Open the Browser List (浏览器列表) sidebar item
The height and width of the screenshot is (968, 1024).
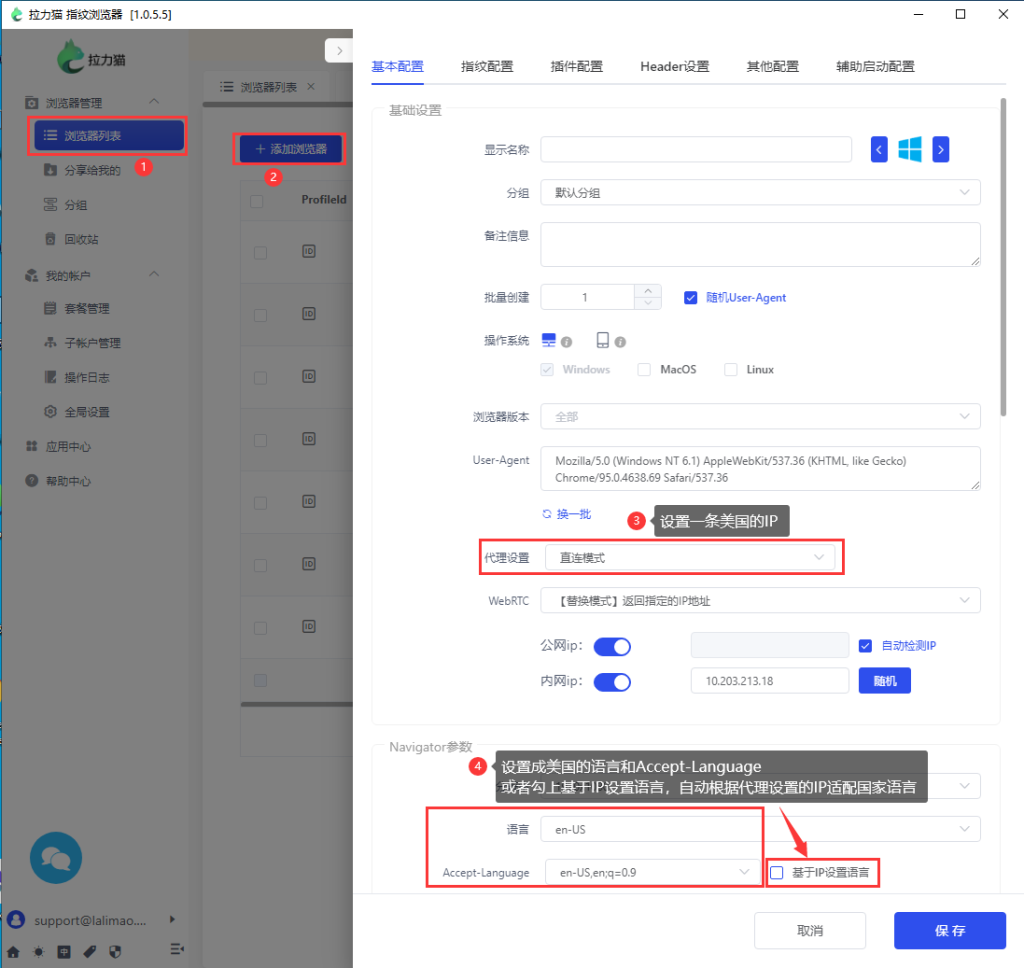108,135
